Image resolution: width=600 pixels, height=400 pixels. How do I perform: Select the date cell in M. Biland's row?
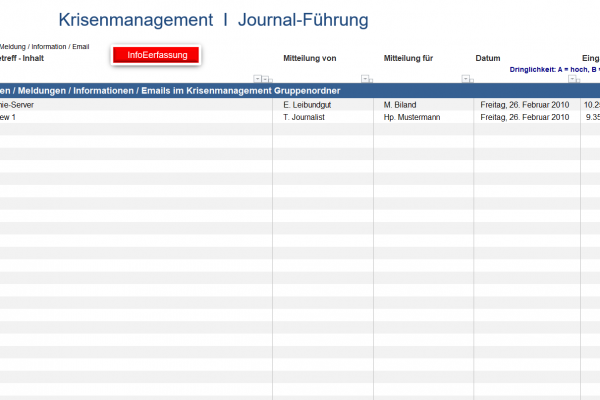pyautogui.click(x=526, y=104)
